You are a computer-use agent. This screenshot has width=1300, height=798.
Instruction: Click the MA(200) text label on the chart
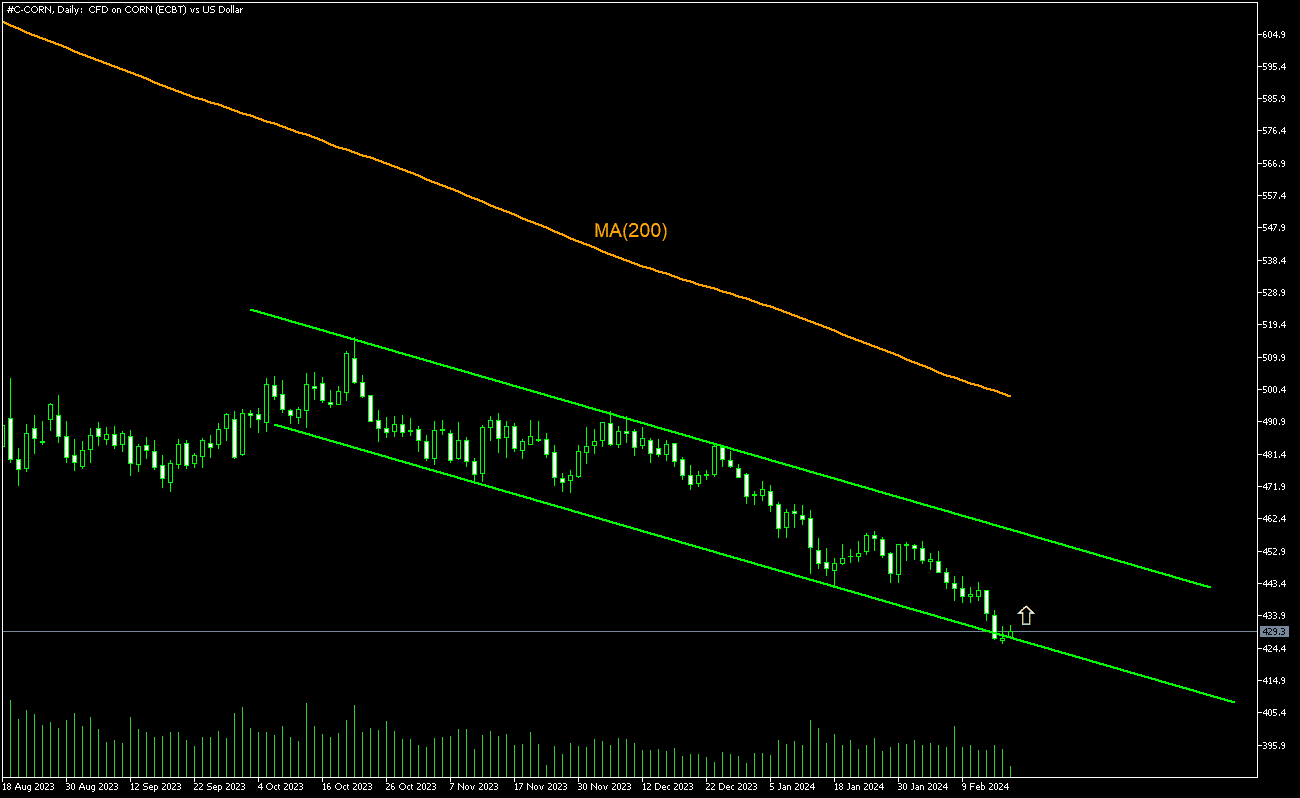click(x=630, y=230)
